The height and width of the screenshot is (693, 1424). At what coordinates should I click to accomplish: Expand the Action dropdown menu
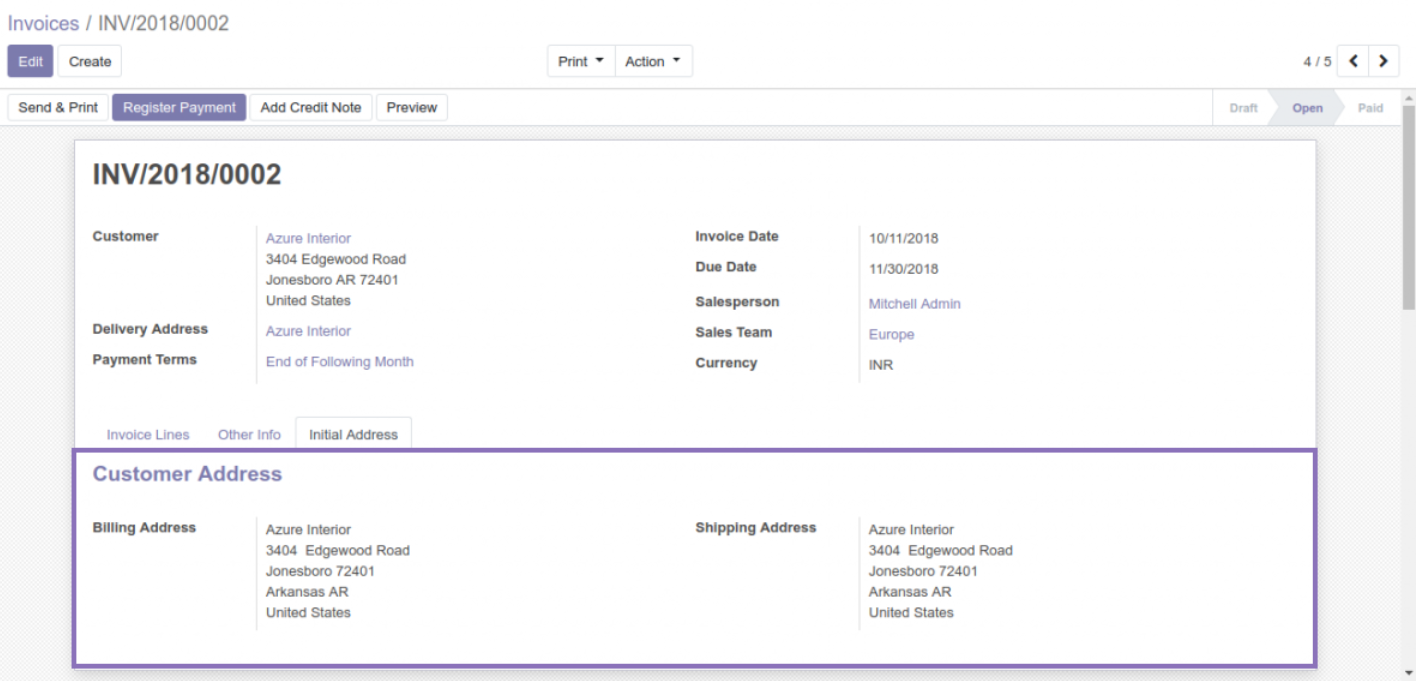pyautogui.click(x=652, y=61)
